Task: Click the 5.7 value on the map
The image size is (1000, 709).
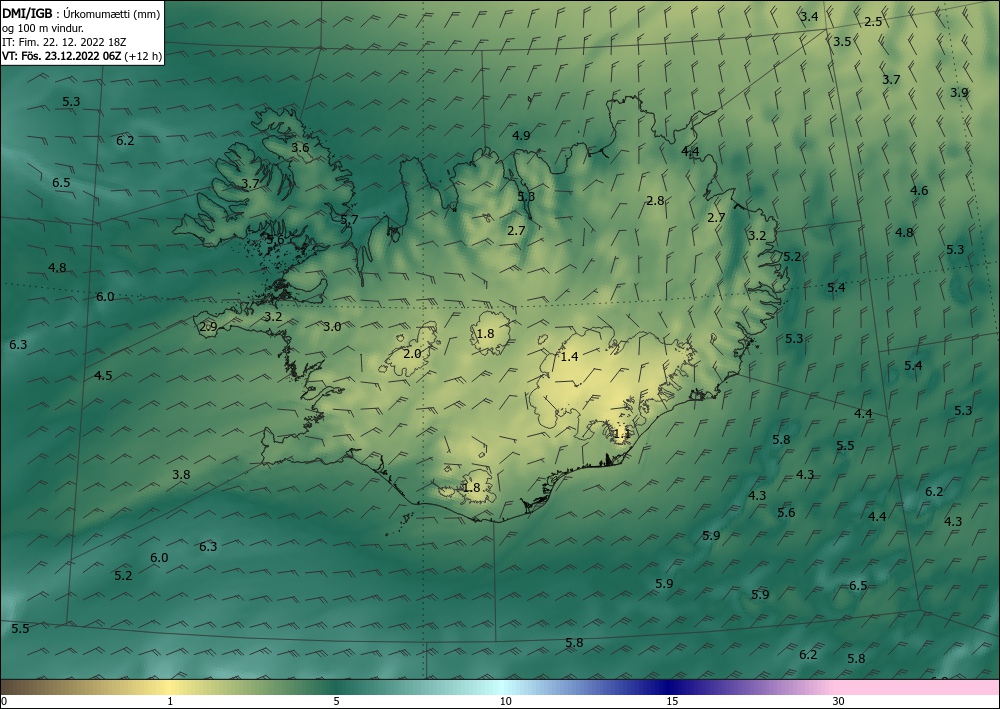Action: coord(349,220)
